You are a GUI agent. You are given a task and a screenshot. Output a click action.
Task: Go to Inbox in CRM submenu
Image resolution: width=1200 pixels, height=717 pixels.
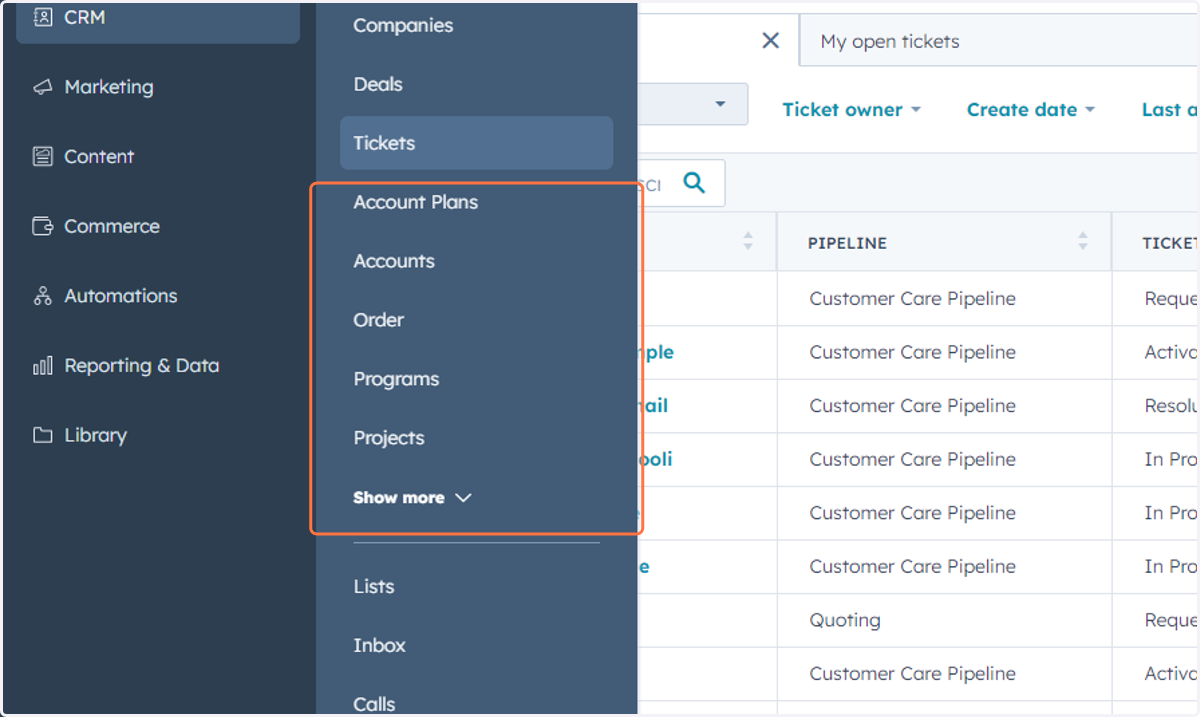(380, 646)
